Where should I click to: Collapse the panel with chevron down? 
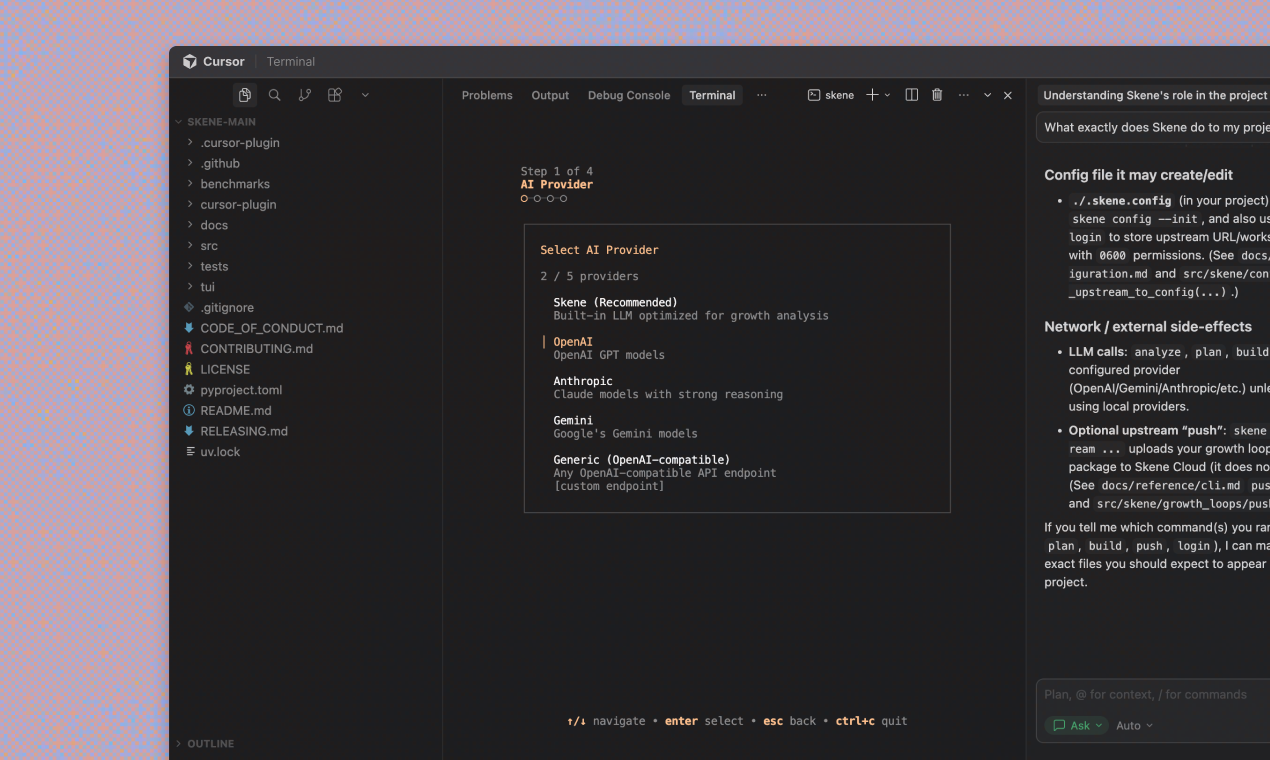[x=988, y=95]
